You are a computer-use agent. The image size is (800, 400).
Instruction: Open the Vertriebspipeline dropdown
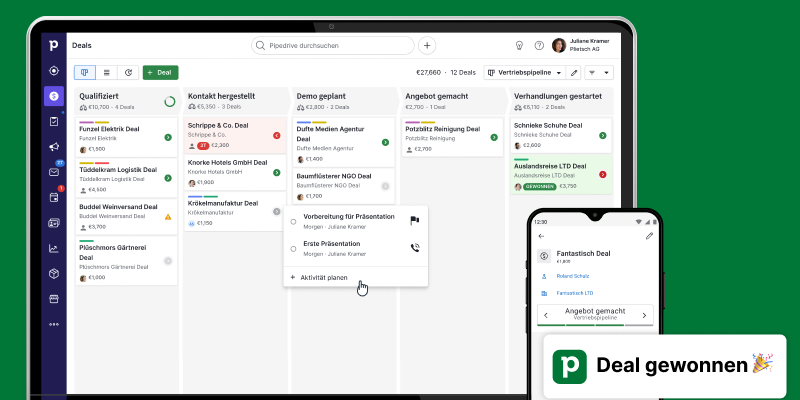pos(523,73)
